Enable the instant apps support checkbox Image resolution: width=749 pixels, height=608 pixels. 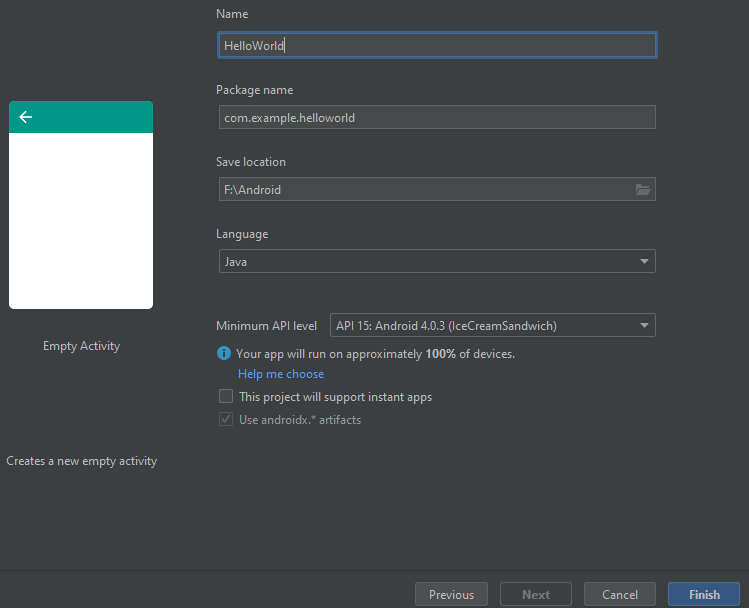pos(225,397)
